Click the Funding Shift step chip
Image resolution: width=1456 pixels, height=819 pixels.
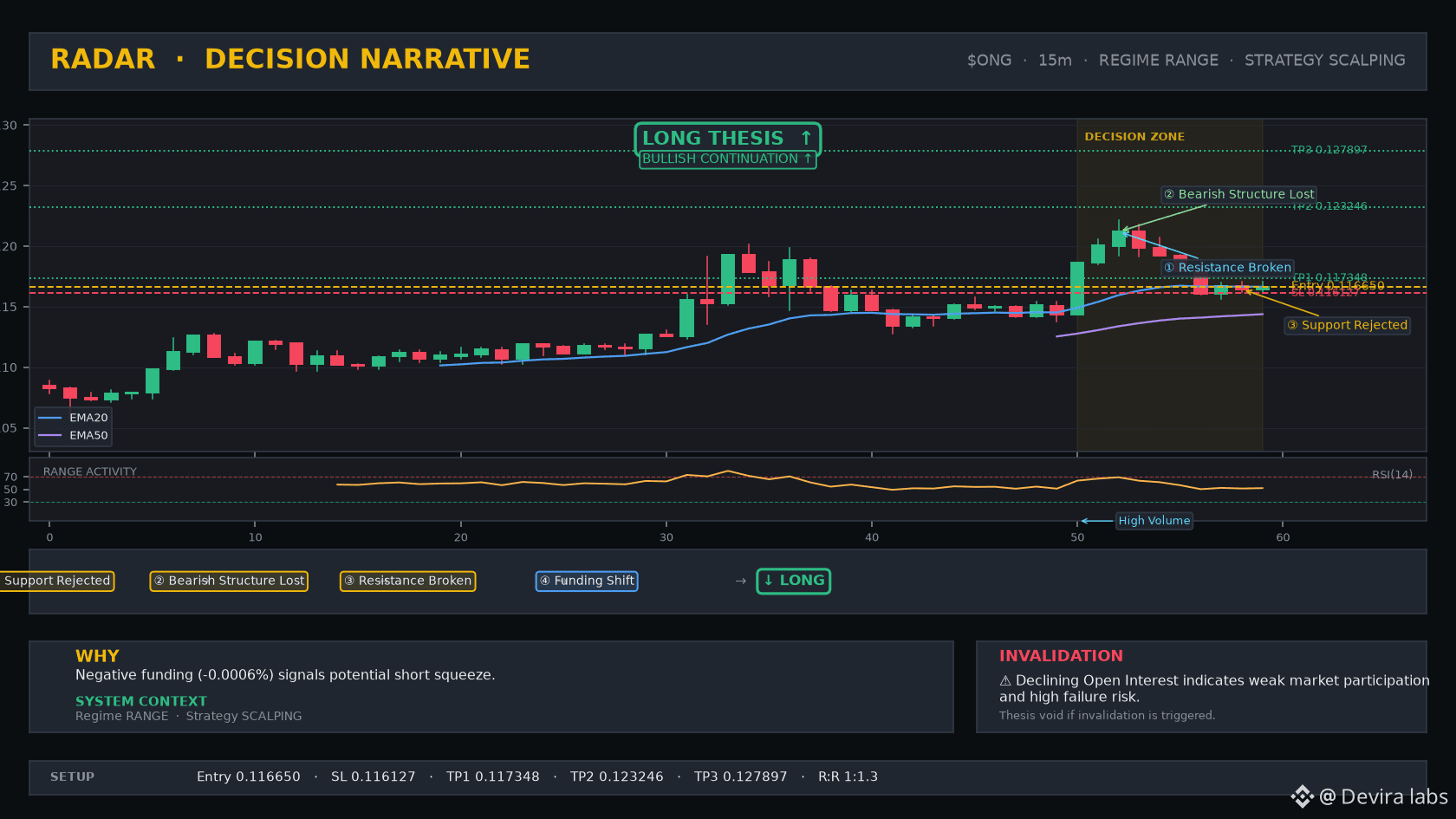[587, 581]
